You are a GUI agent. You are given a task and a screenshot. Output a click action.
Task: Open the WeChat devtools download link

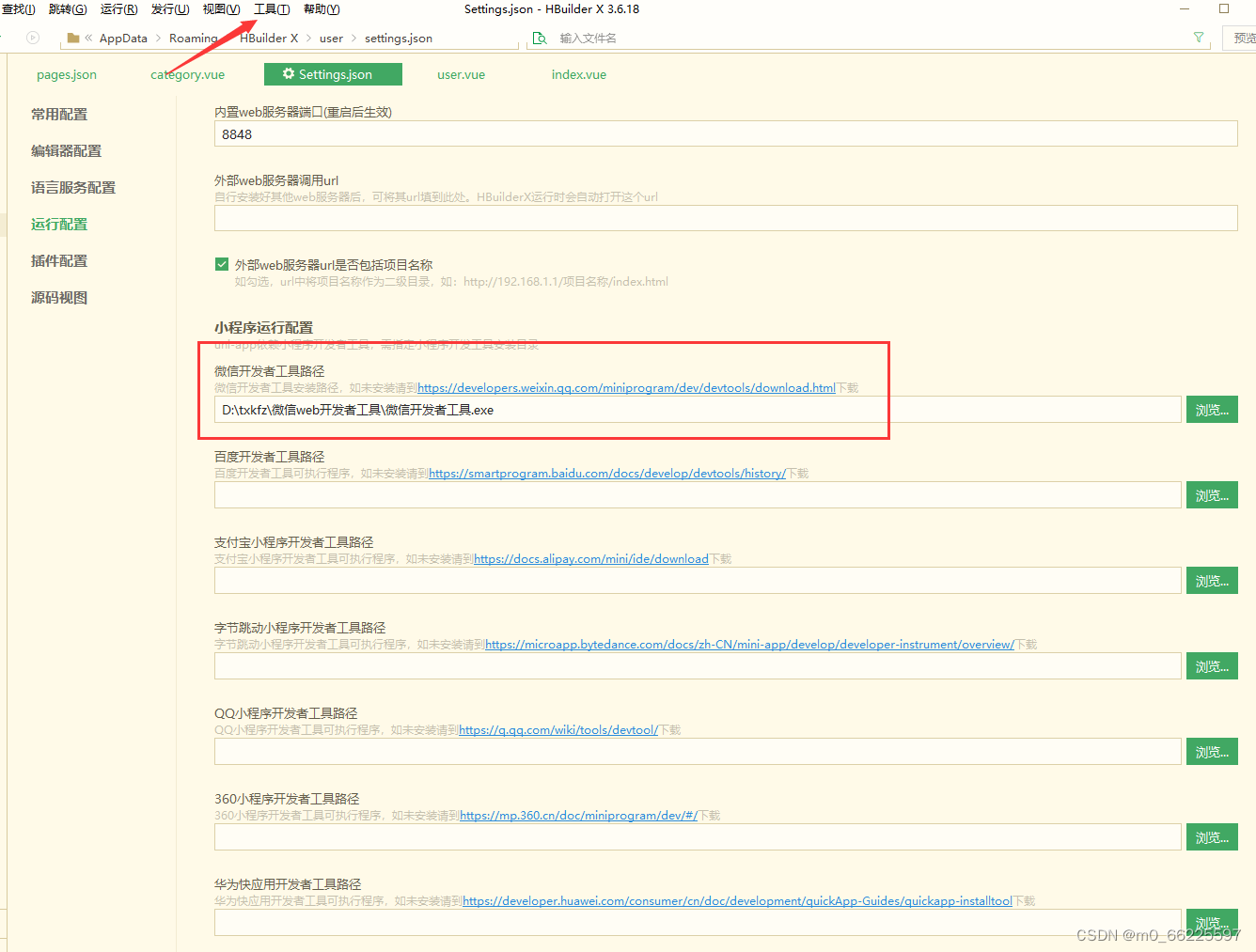pos(625,387)
